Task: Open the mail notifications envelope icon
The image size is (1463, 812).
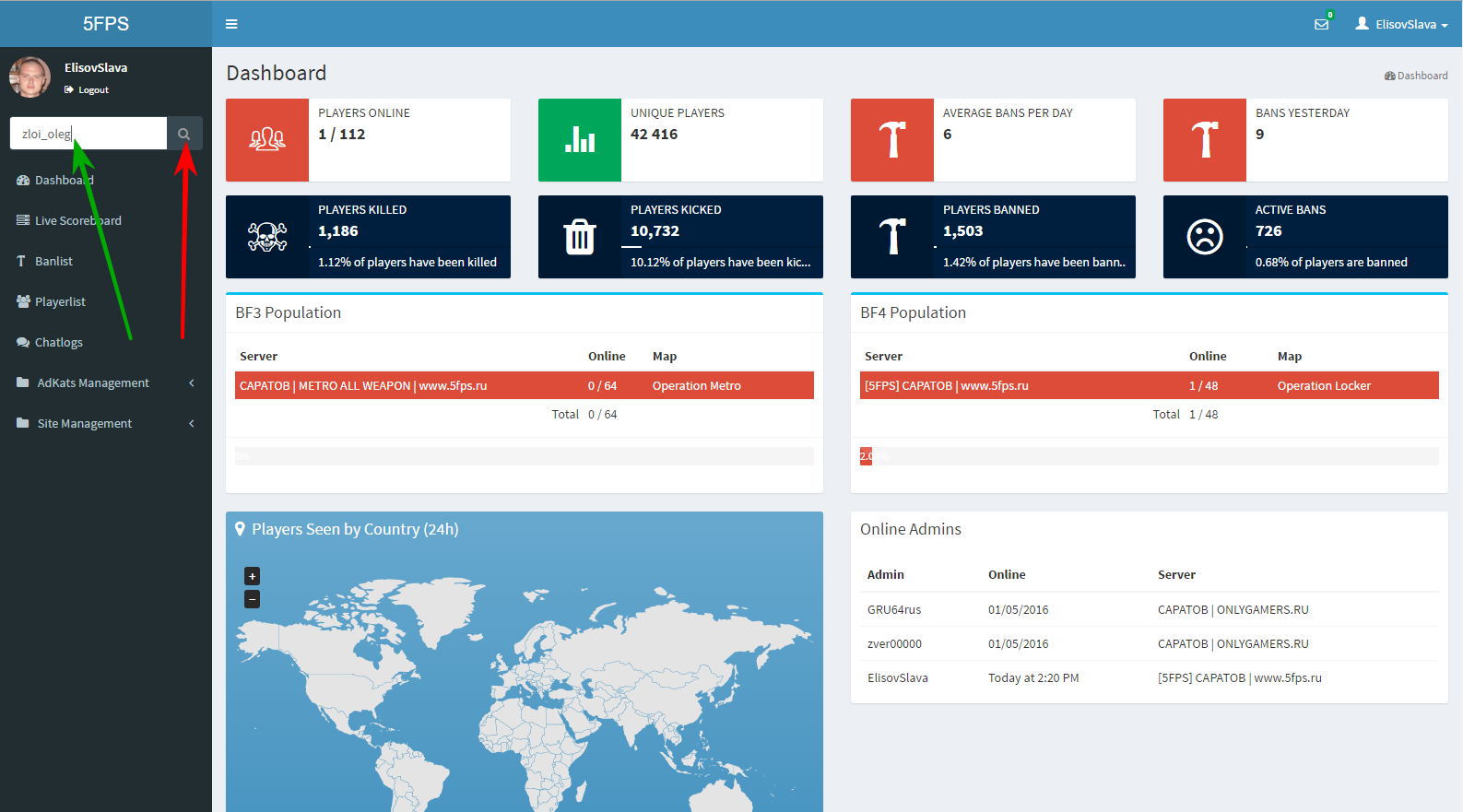Action: pos(1322,24)
